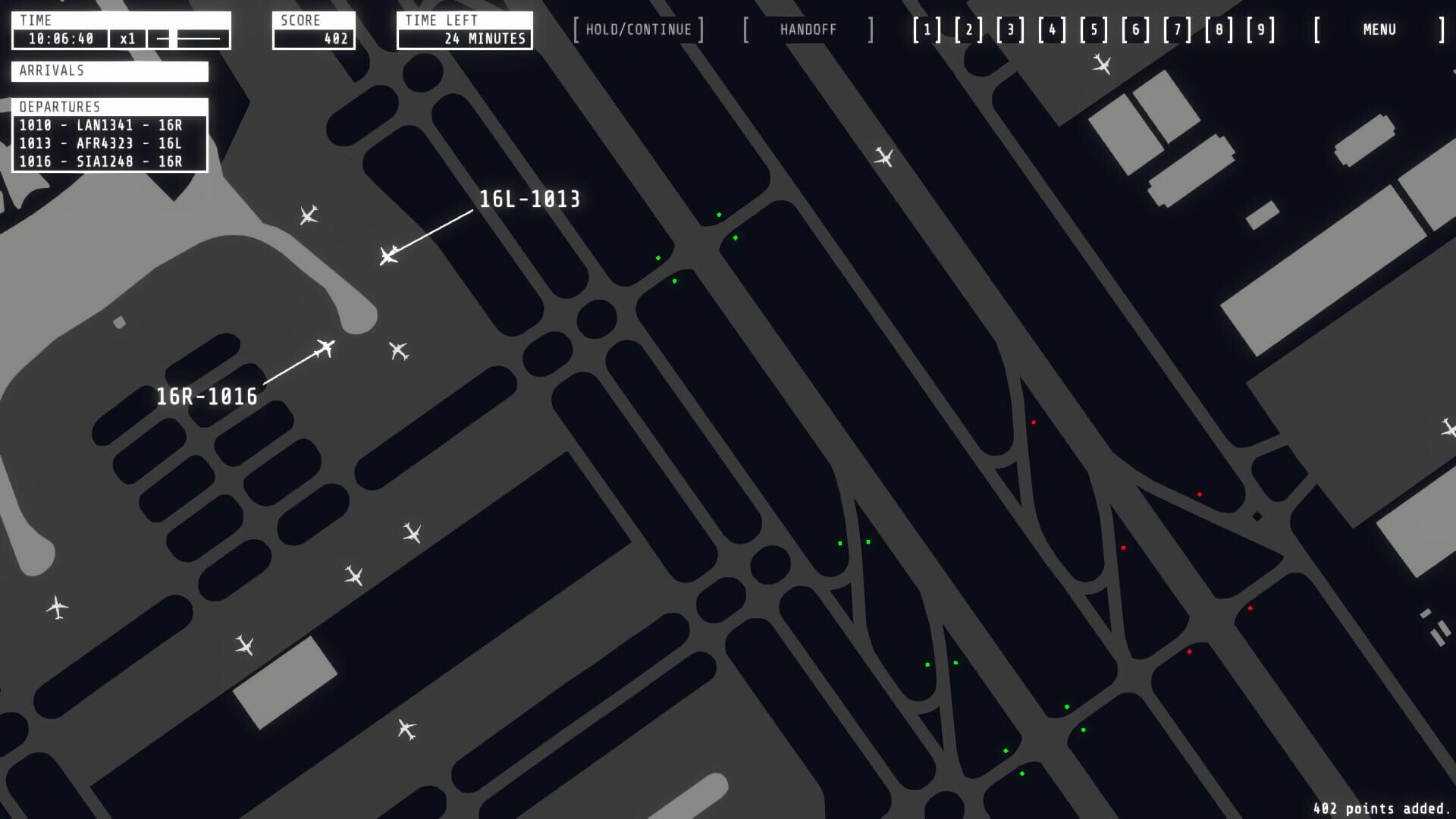Click the x1 time speed multiplier
This screenshot has height=819, width=1456.
coord(127,39)
